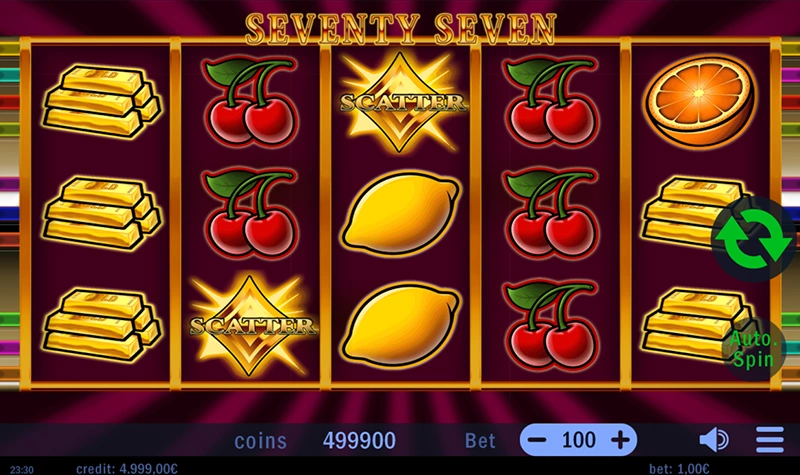
Task: Click bottom cherries on fourth reel
Action: tap(551, 324)
